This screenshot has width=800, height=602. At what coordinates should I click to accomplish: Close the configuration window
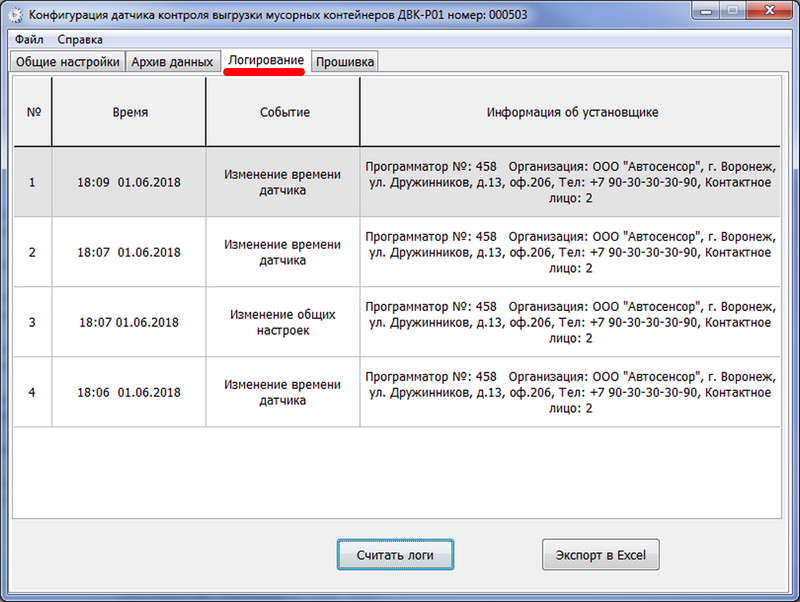click(769, 11)
